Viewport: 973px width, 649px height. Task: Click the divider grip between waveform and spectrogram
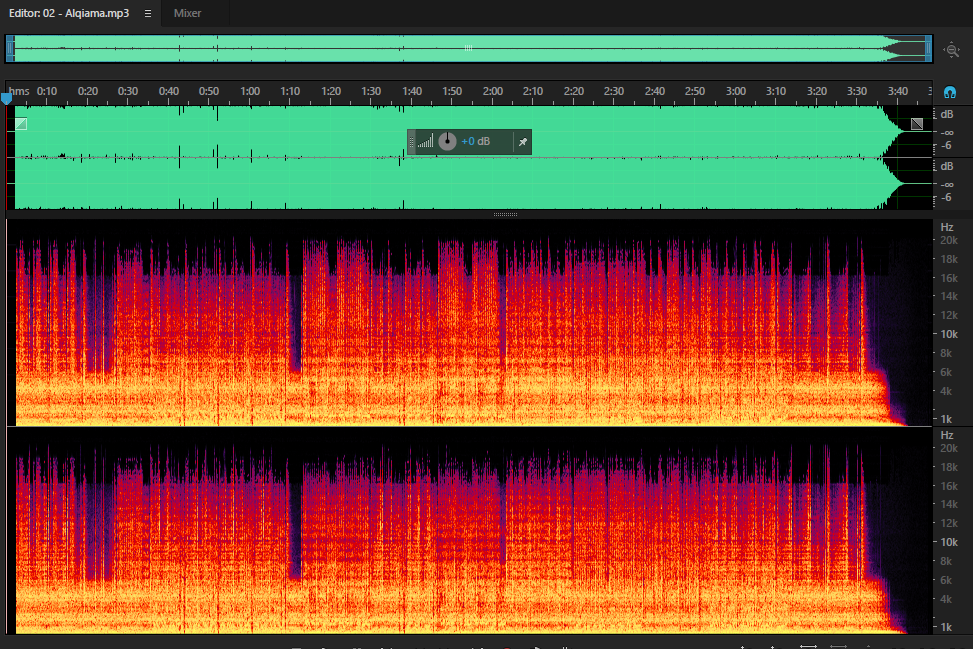coord(505,215)
